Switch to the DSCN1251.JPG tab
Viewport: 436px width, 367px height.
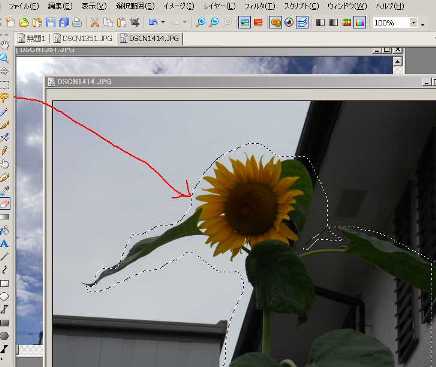click(83, 39)
